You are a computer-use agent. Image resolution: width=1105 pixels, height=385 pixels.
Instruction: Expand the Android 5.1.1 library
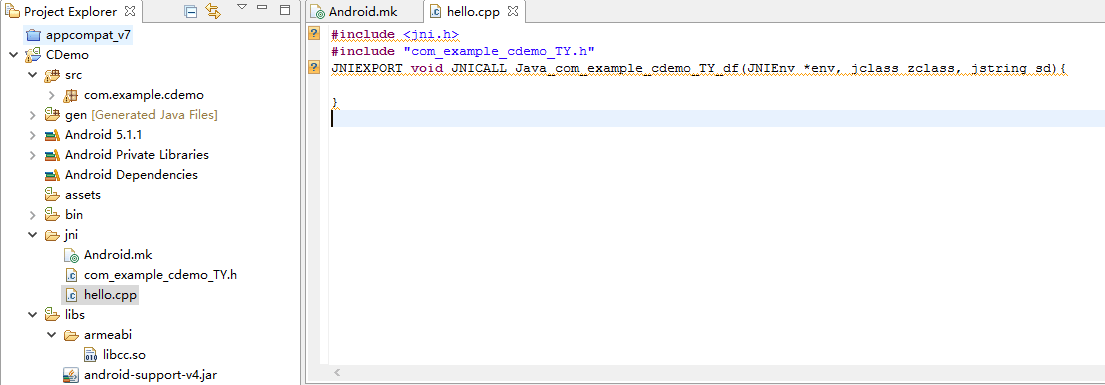pyautogui.click(x=32, y=135)
